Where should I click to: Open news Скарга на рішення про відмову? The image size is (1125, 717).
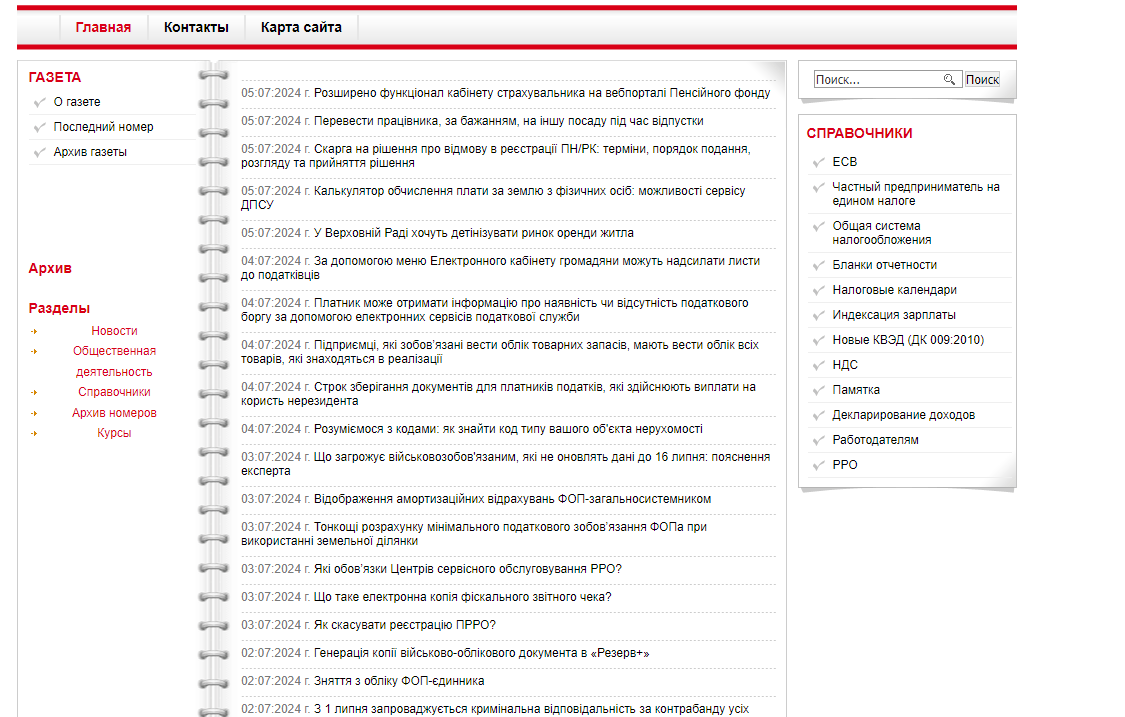coord(496,156)
